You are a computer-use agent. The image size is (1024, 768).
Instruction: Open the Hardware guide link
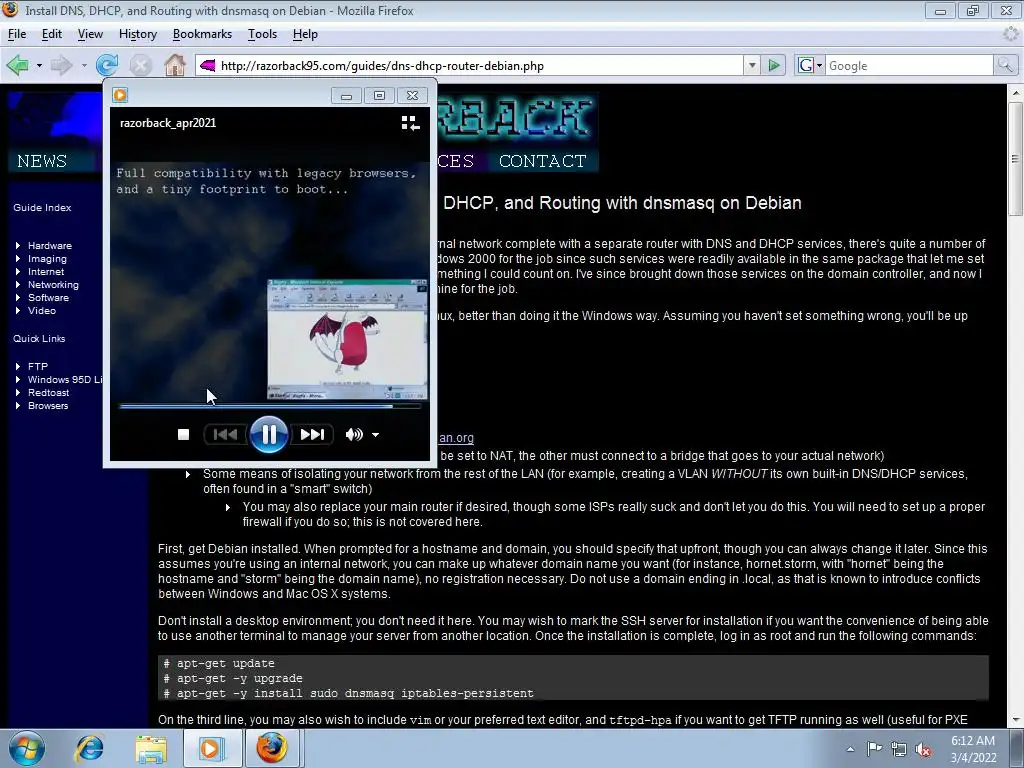[x=50, y=246]
